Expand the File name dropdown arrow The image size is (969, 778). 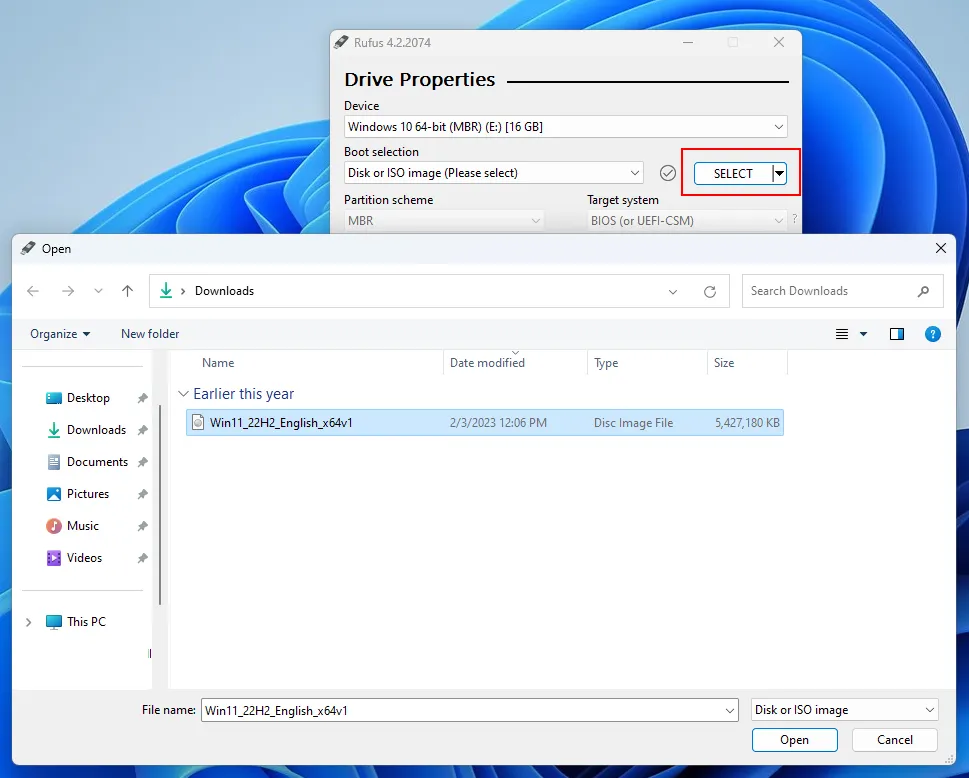[x=730, y=711]
